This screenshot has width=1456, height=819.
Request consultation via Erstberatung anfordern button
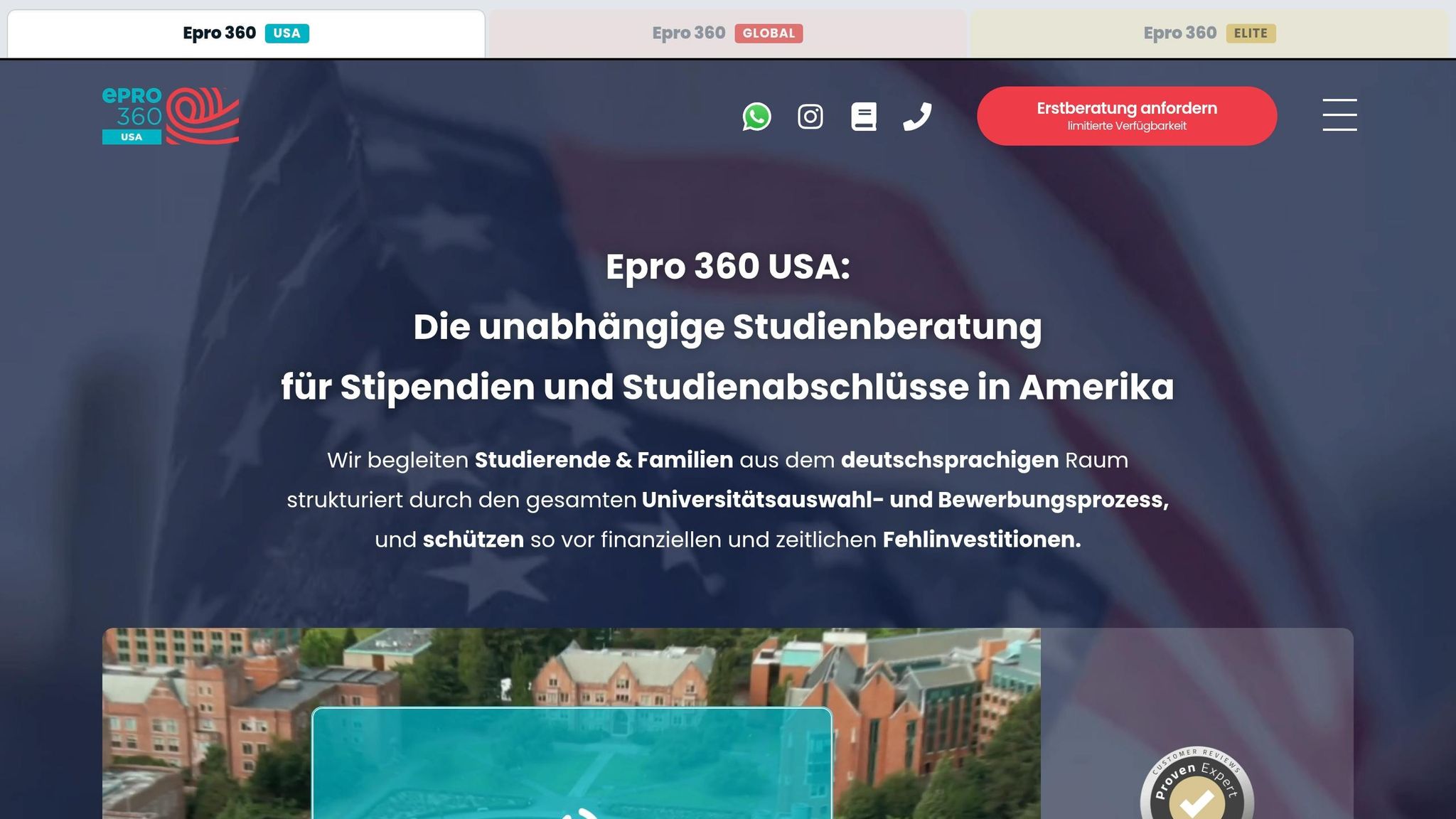tap(1127, 116)
